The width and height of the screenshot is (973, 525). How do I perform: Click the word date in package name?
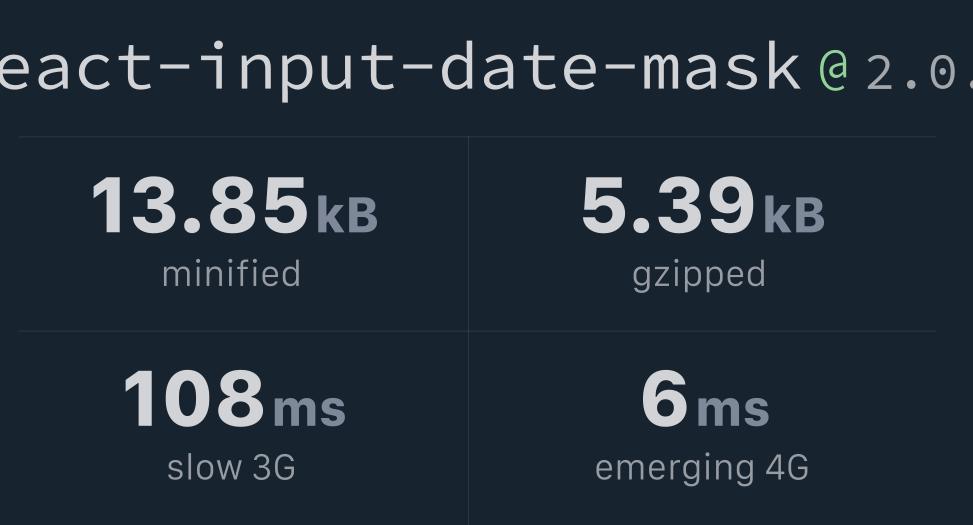click(519, 66)
